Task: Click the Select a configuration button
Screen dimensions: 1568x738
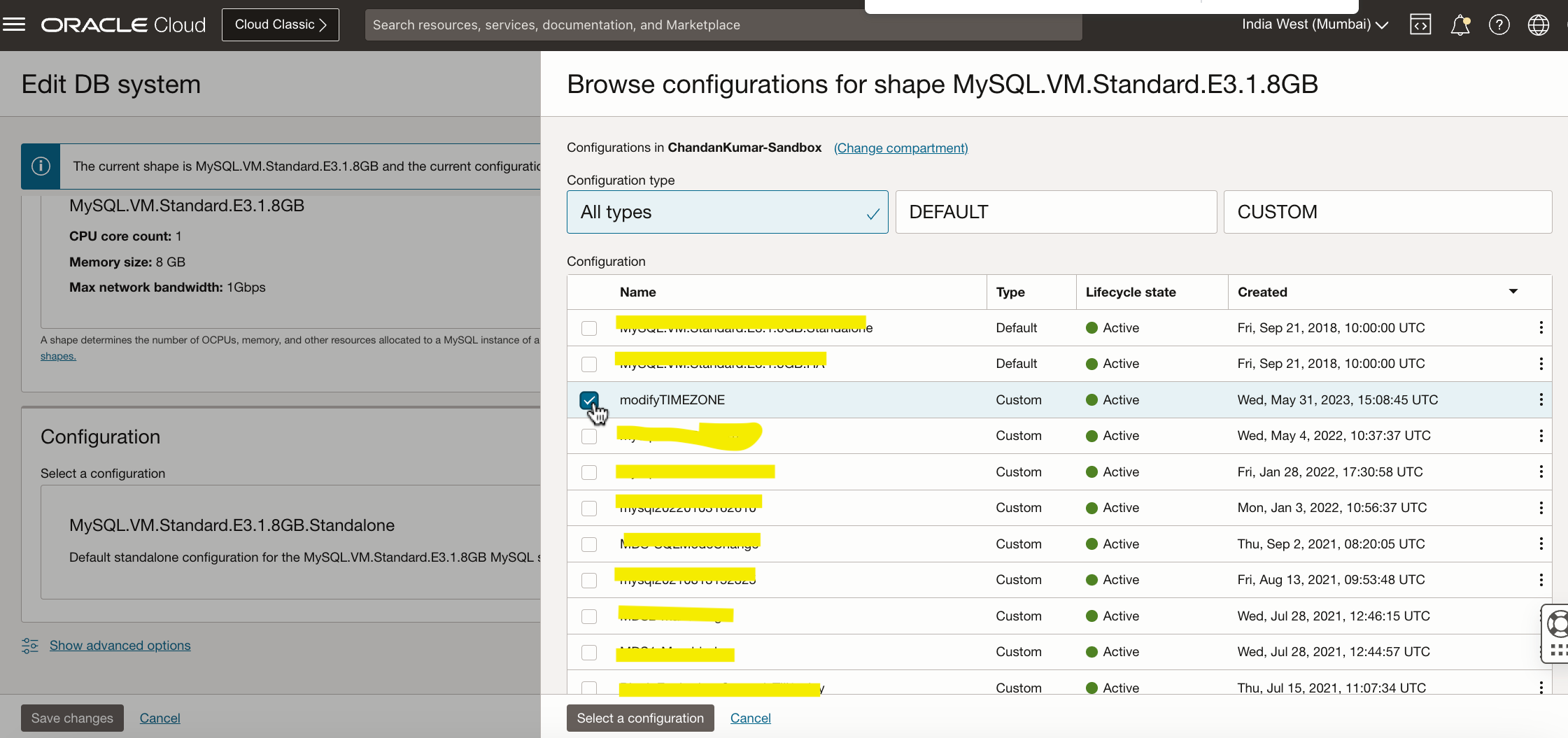Action: (640, 718)
